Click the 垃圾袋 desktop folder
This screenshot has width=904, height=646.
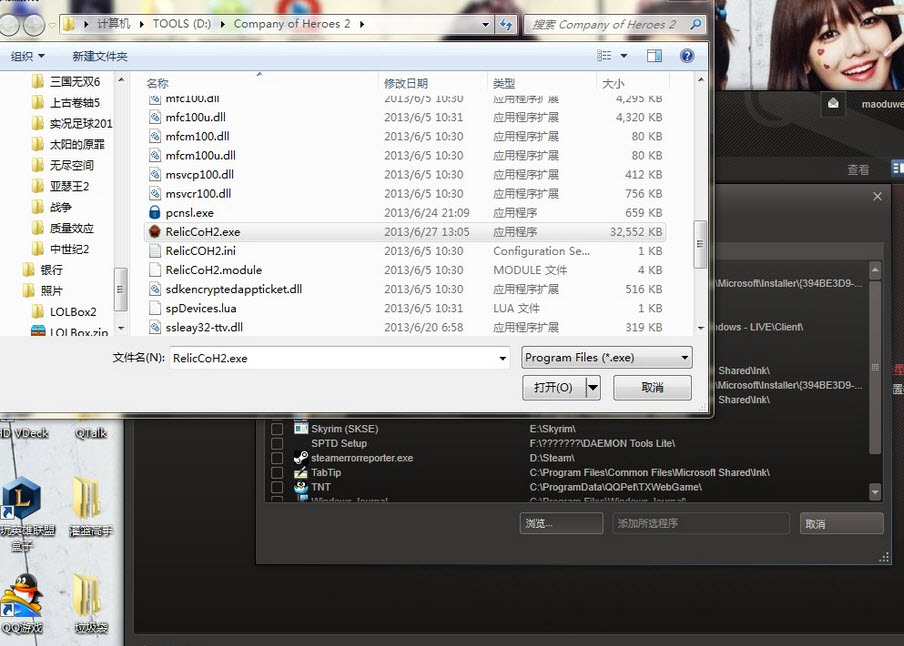tap(91, 603)
